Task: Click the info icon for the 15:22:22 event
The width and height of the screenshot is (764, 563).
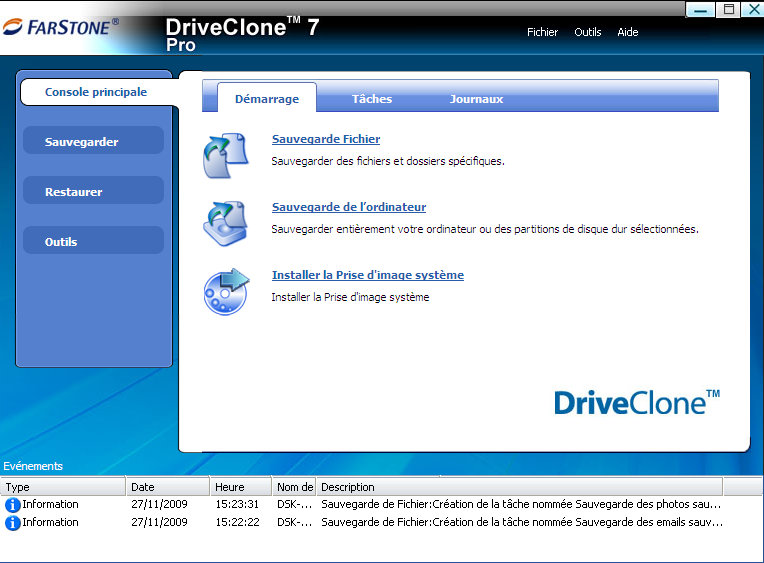Action: click(x=12, y=523)
